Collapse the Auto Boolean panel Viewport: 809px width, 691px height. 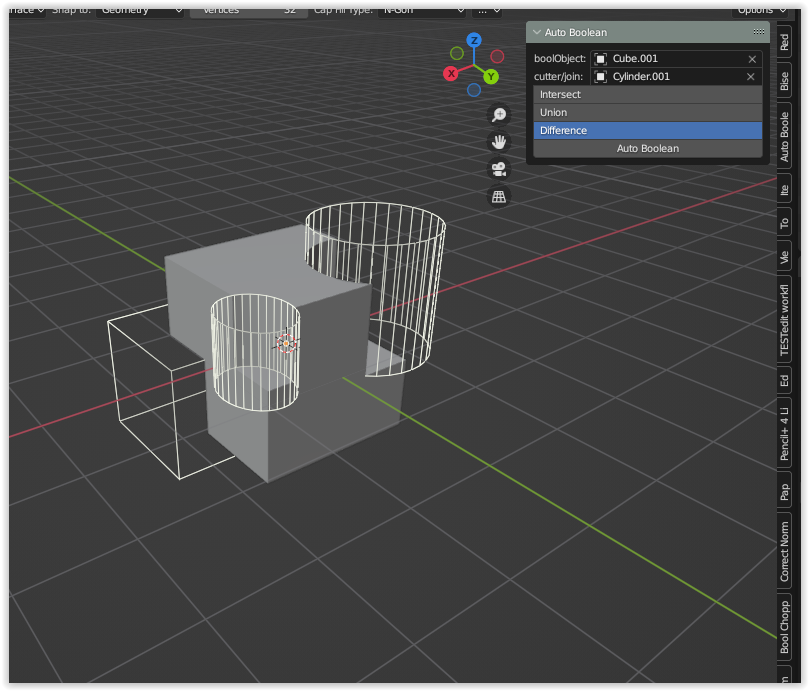537,32
